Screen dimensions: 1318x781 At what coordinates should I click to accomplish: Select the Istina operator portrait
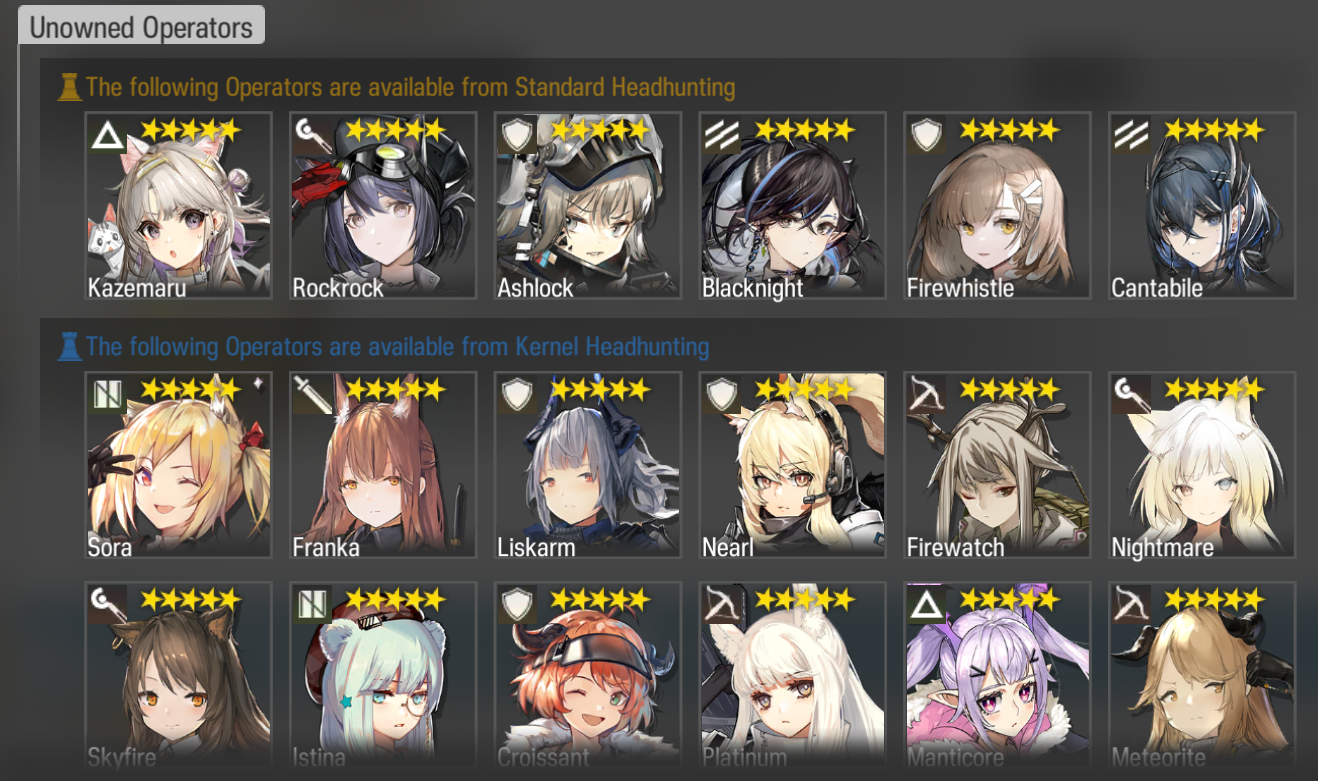[383, 675]
